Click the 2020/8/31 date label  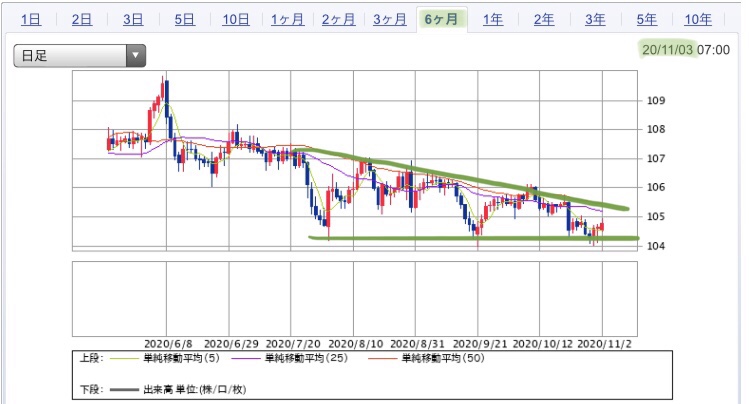pos(417,344)
